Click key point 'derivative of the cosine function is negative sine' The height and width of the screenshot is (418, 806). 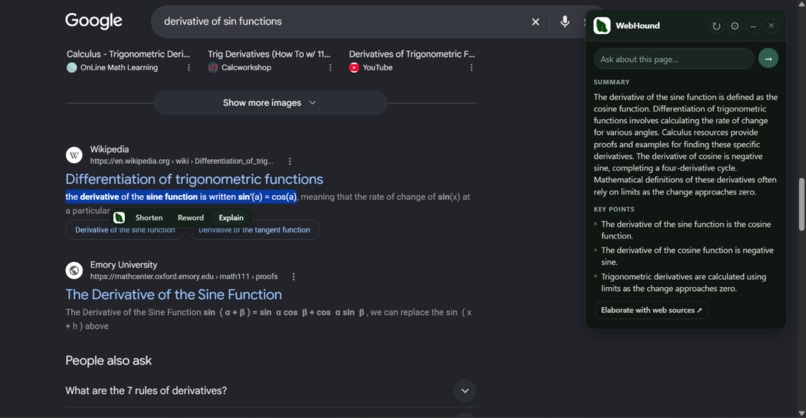(x=687, y=256)
